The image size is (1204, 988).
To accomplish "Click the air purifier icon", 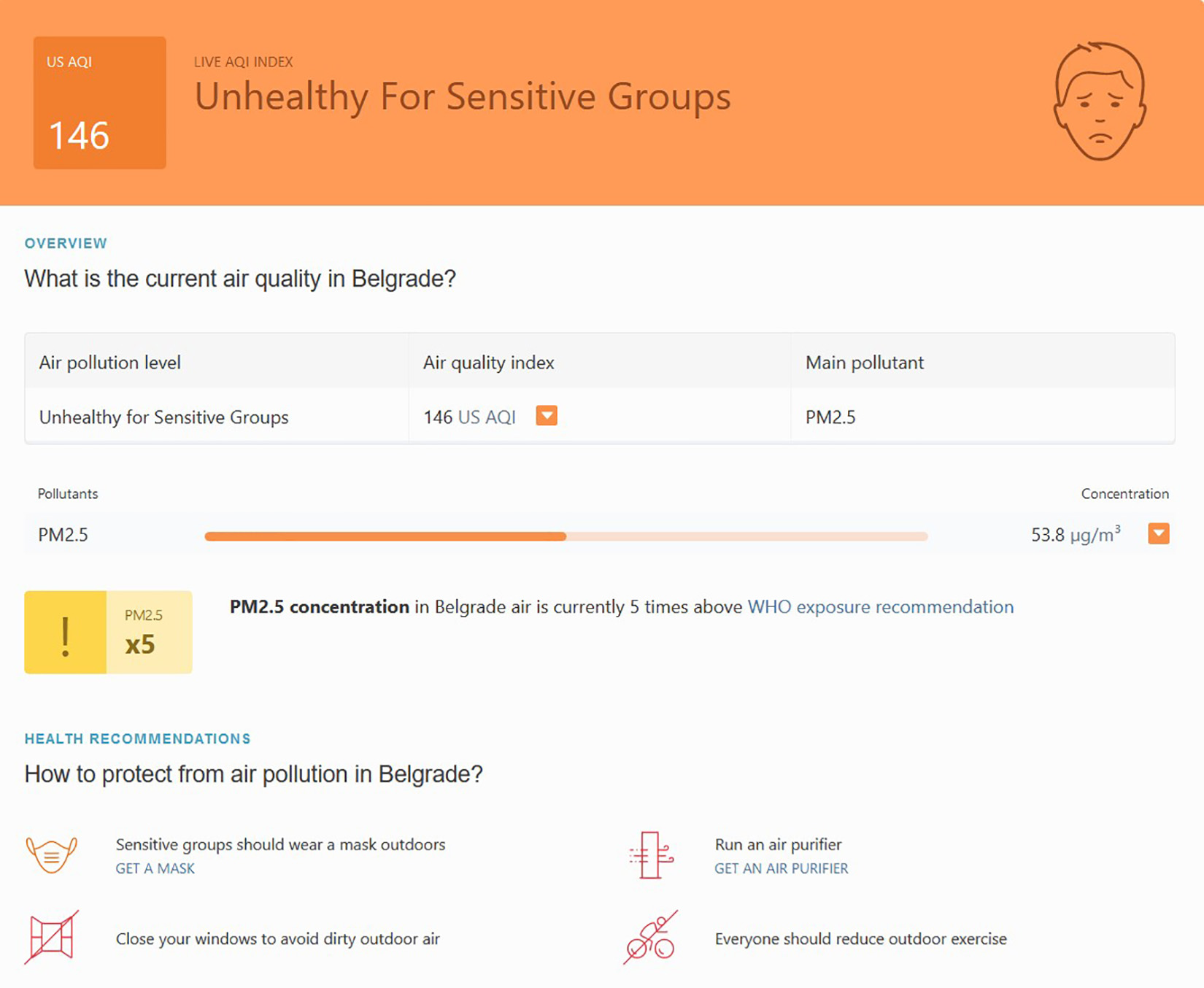I will point(651,854).
